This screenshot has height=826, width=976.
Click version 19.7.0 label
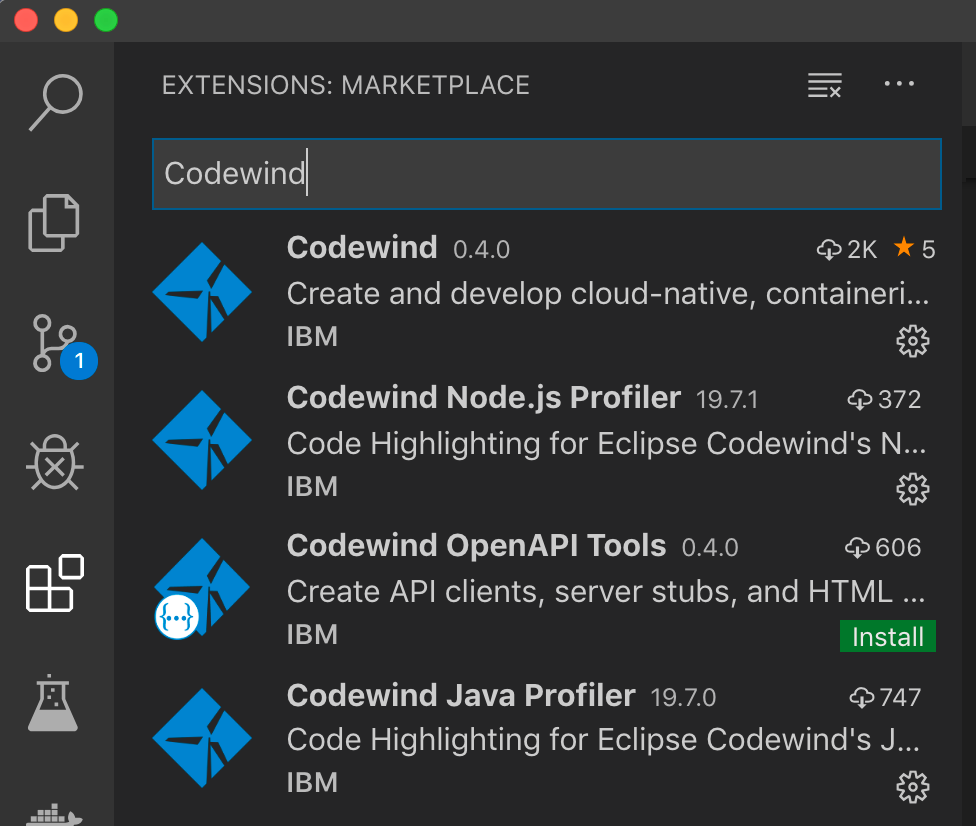[683, 697]
